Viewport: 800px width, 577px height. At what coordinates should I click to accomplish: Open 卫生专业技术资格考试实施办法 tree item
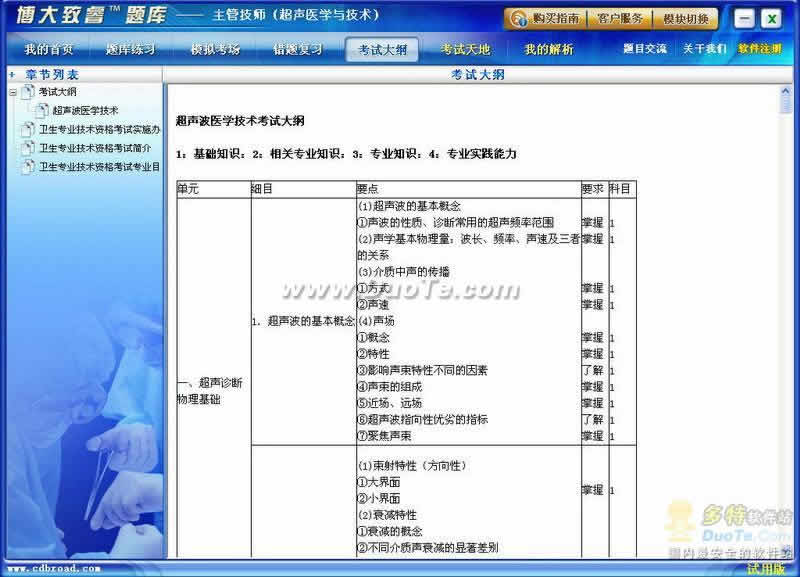click(99, 130)
